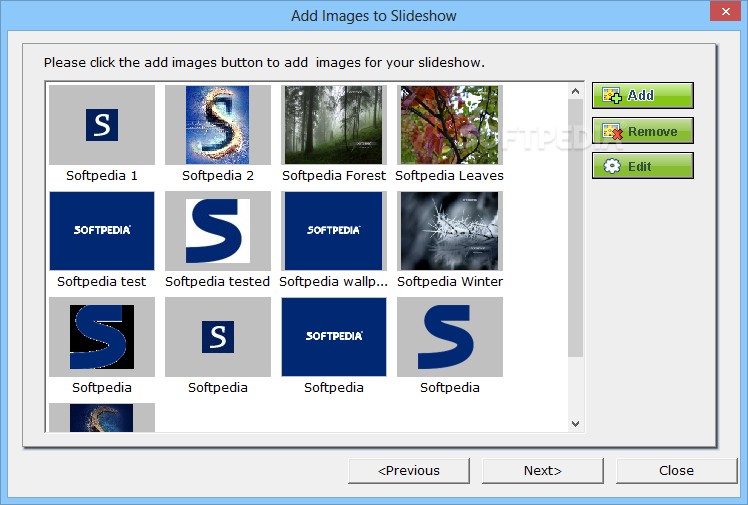748x505 pixels.
Task: Select the Softpedia wallp... thumbnail
Action: tap(333, 231)
